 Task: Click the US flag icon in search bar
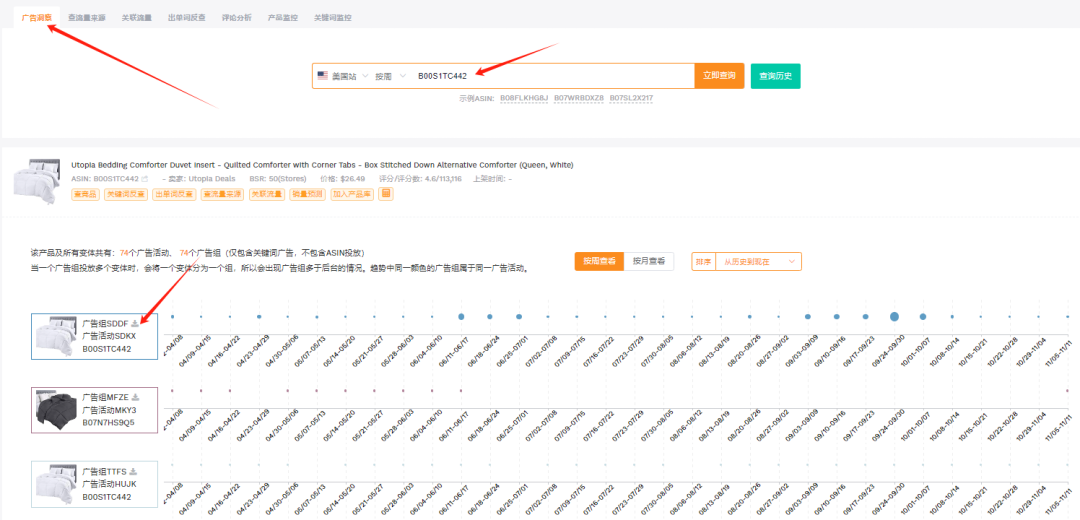pos(322,76)
